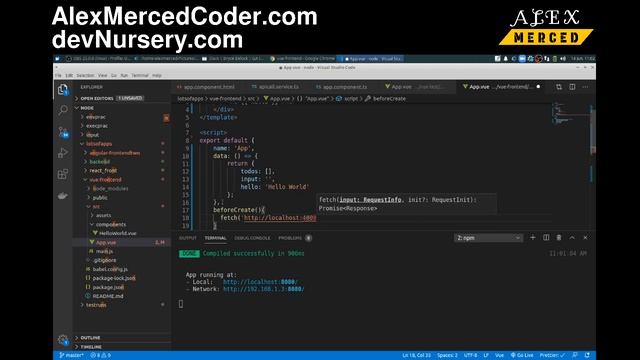This screenshot has width=640, height=360.
Task: Open the File menu
Action: tap(58, 76)
